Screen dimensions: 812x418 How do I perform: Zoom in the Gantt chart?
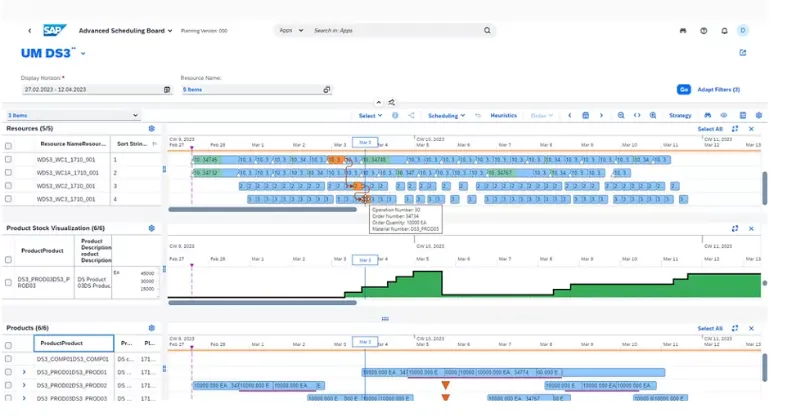point(653,116)
